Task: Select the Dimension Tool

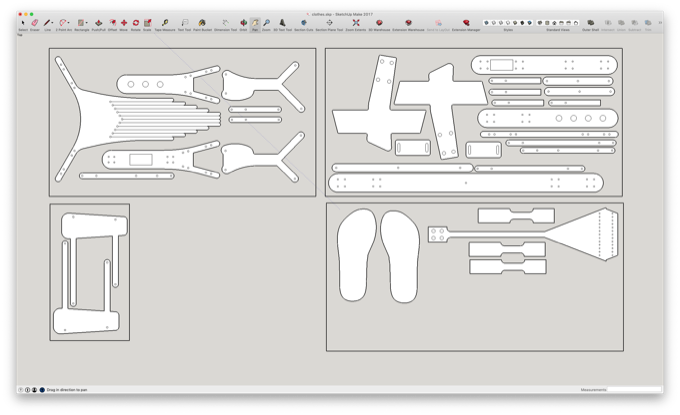Action: click(x=226, y=23)
